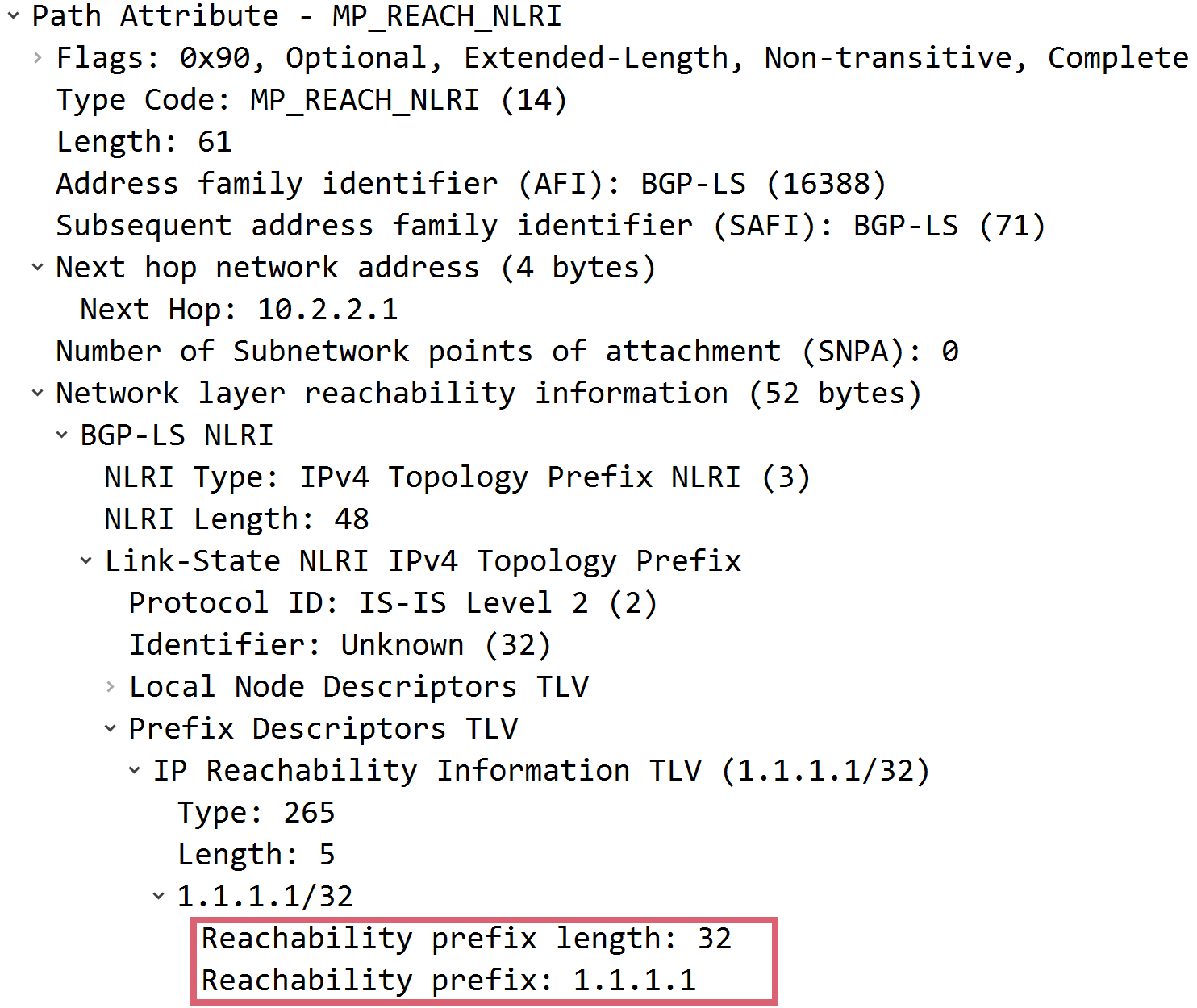Viewport: 1197px width, 1008px height.
Task: Collapse the 1.1.1.1/32 entry
Action: point(158,896)
